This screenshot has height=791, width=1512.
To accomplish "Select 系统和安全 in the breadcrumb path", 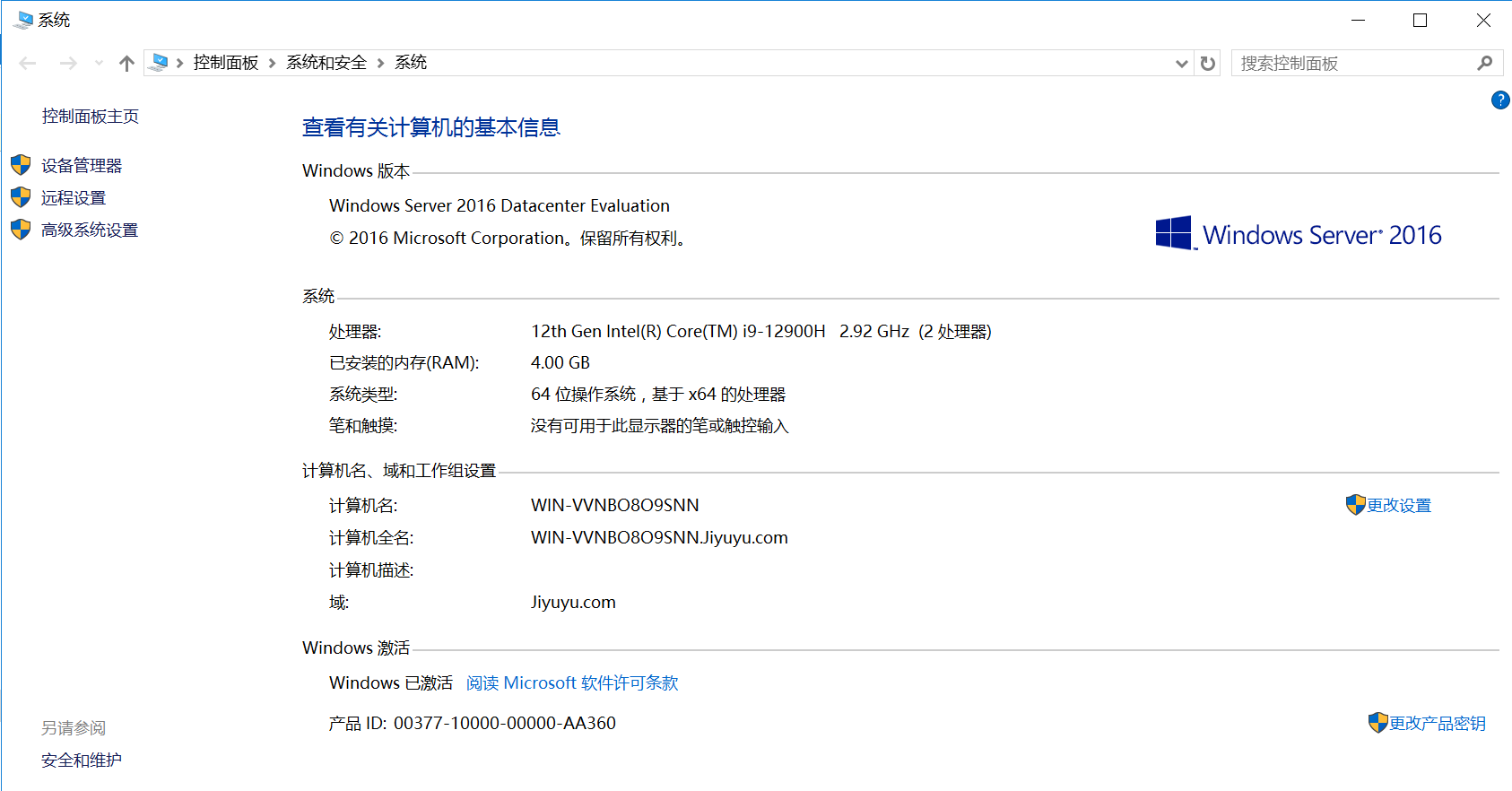I will click(326, 63).
